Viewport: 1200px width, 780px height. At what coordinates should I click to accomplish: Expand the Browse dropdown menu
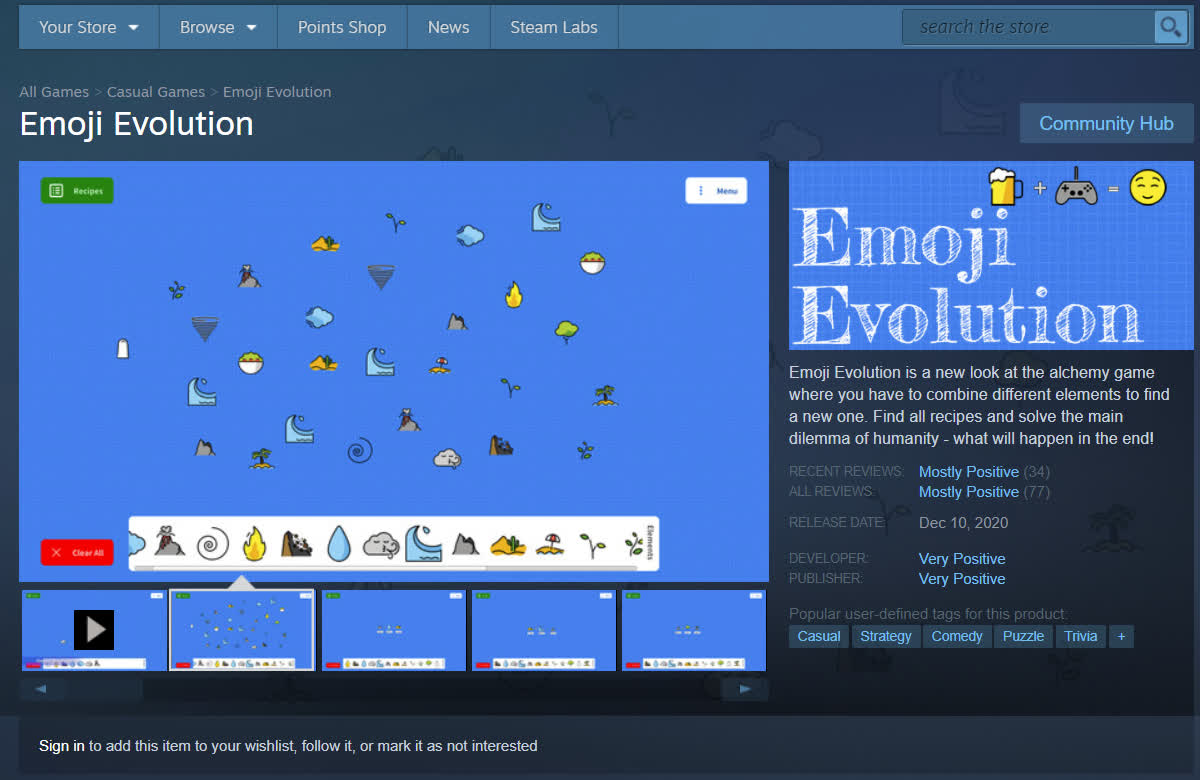coord(218,27)
